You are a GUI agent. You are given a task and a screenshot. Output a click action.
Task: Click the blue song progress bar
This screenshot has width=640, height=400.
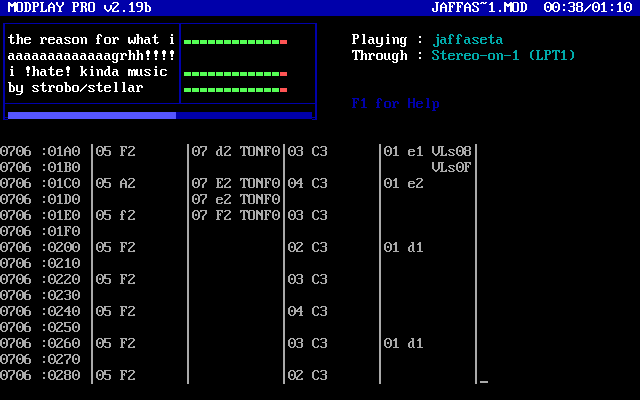92,116
